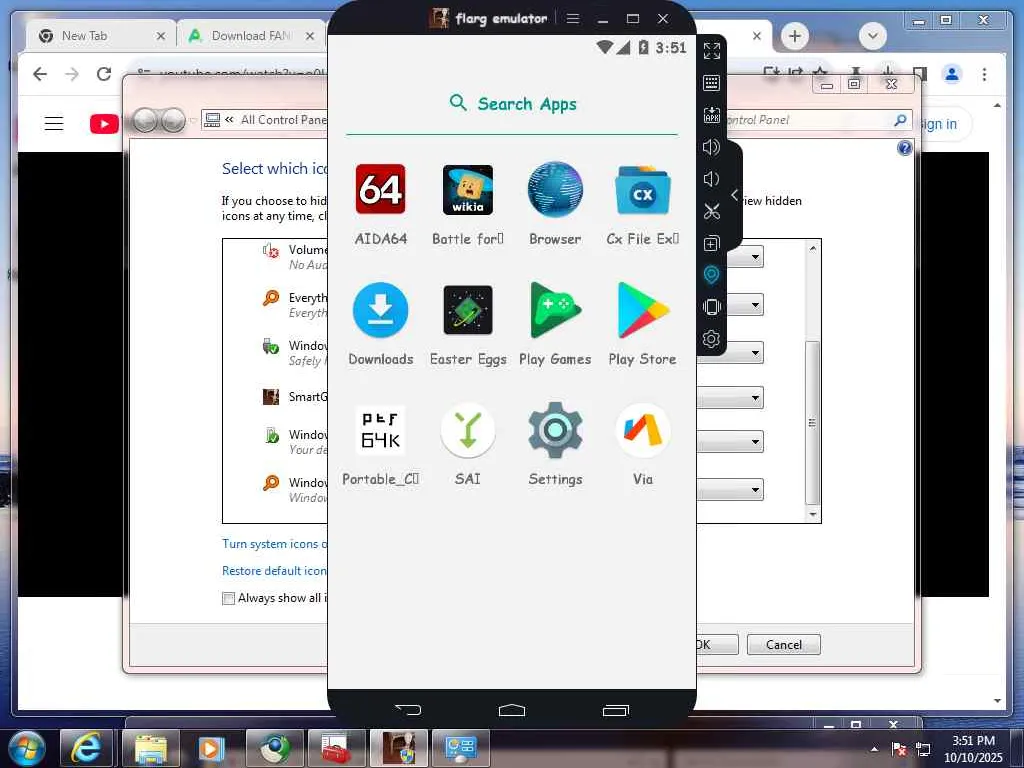The width and height of the screenshot is (1024, 768).
Task: Click the icon list scroll-down arrow
Action: pyautogui.click(x=812, y=515)
